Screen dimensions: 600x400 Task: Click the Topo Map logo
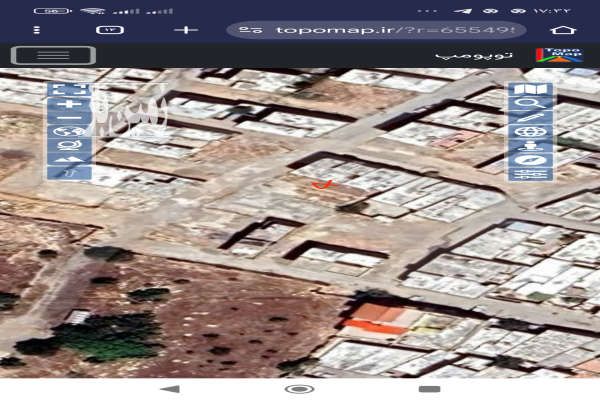(559, 55)
